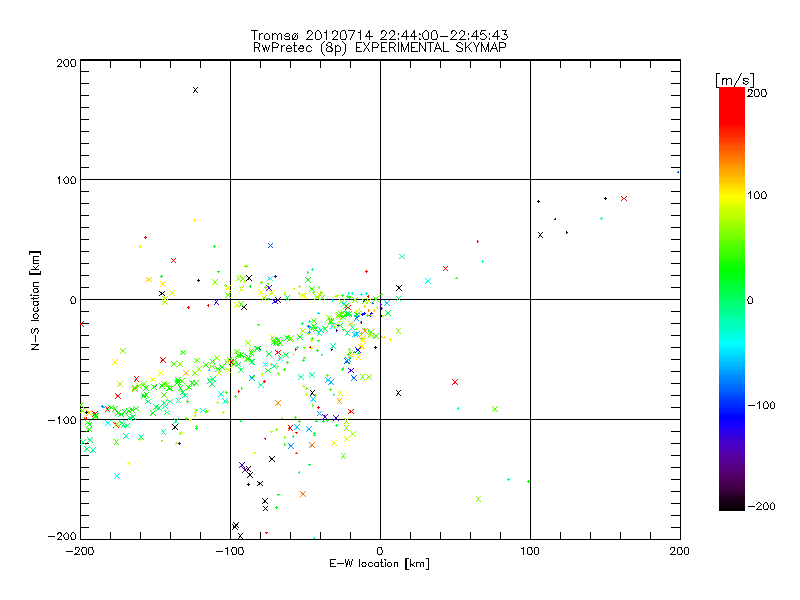Click the black bottom of the colorbar near -200
The width and height of the screenshot is (800, 600).
[x=732, y=505]
